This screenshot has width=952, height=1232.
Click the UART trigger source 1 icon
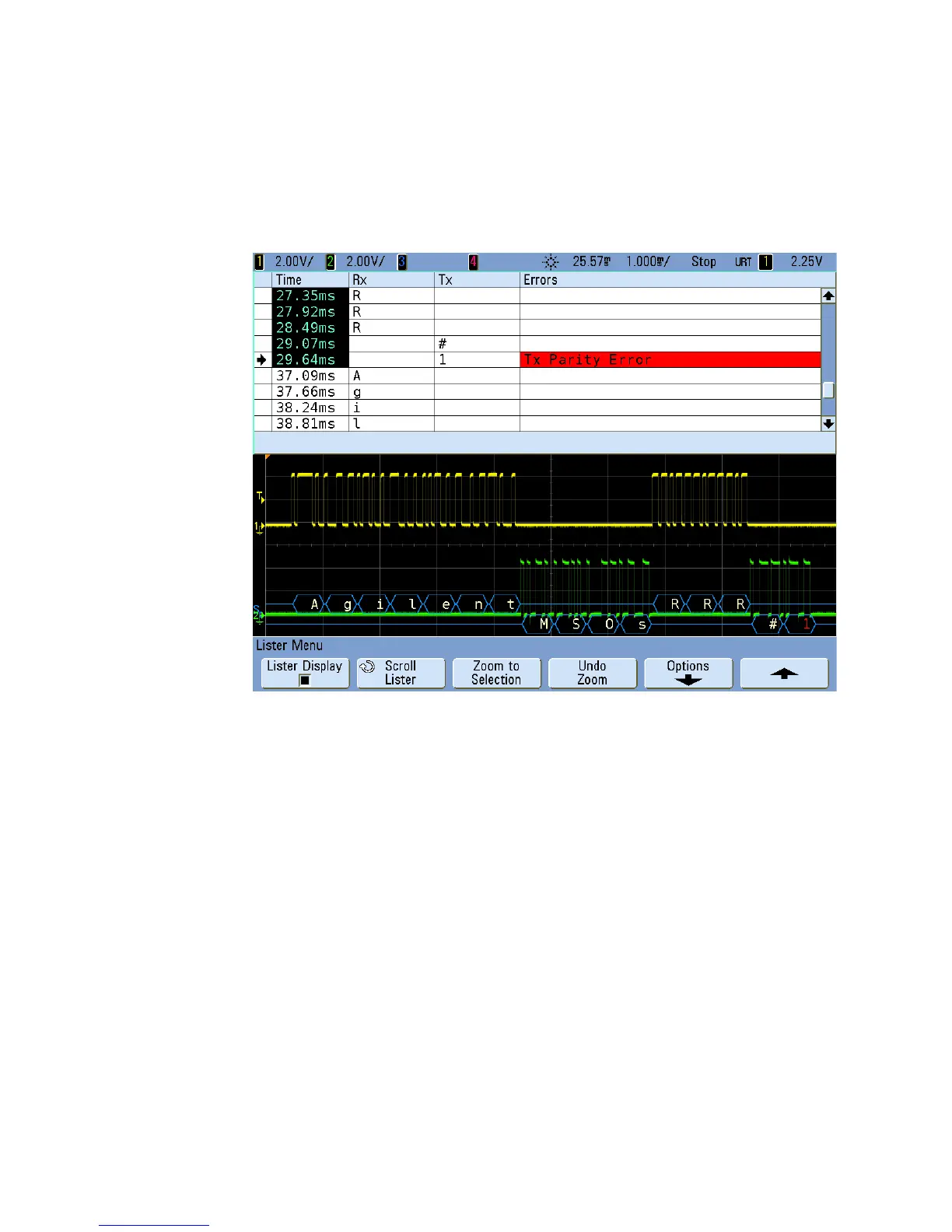coord(765,262)
